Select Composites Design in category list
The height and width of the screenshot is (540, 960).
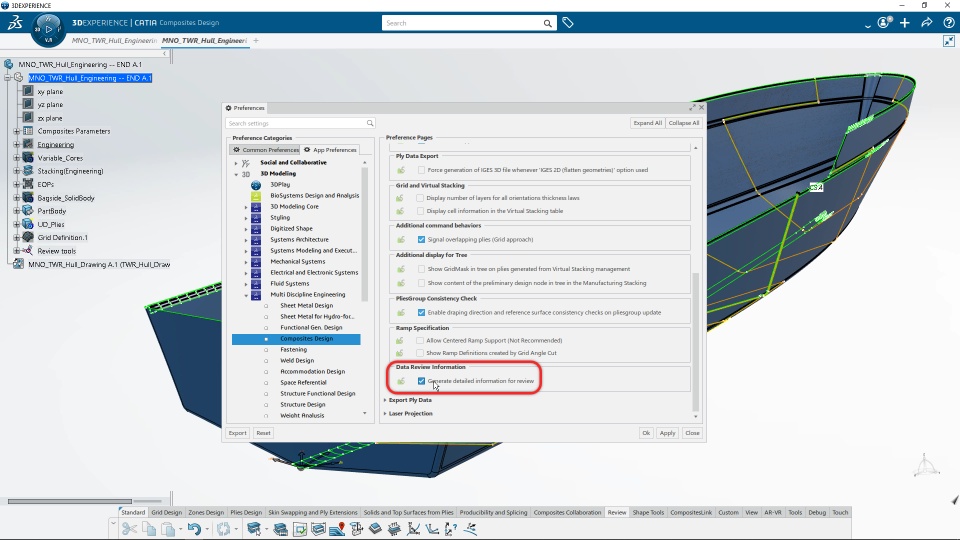[296, 339]
